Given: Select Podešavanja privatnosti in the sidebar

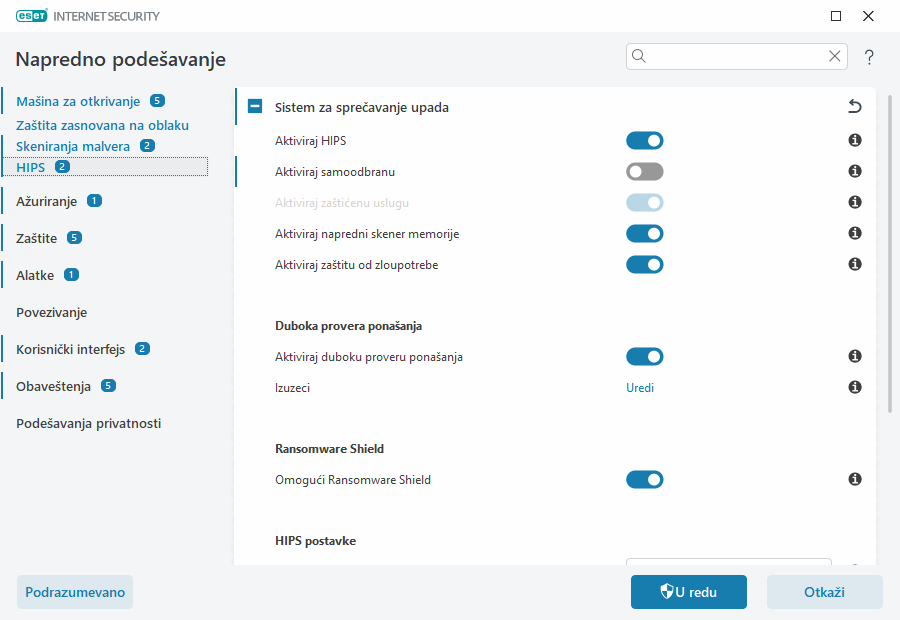Looking at the screenshot, I should pyautogui.click(x=88, y=423).
